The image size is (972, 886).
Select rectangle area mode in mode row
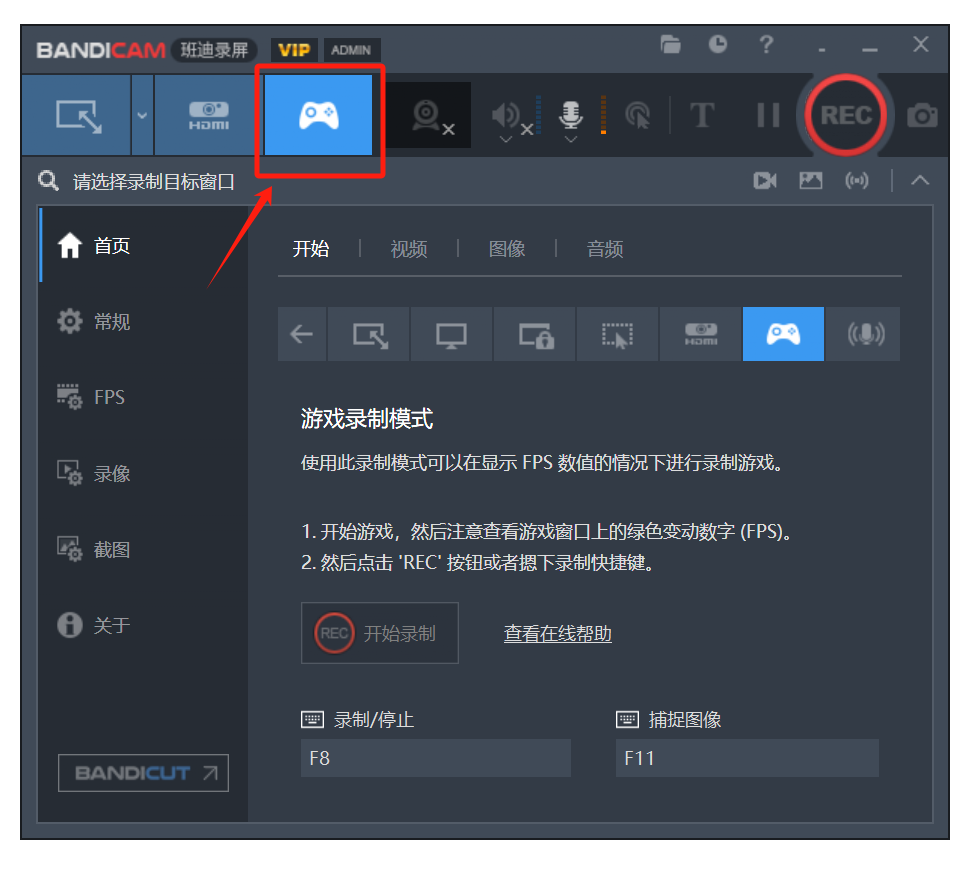(369, 334)
